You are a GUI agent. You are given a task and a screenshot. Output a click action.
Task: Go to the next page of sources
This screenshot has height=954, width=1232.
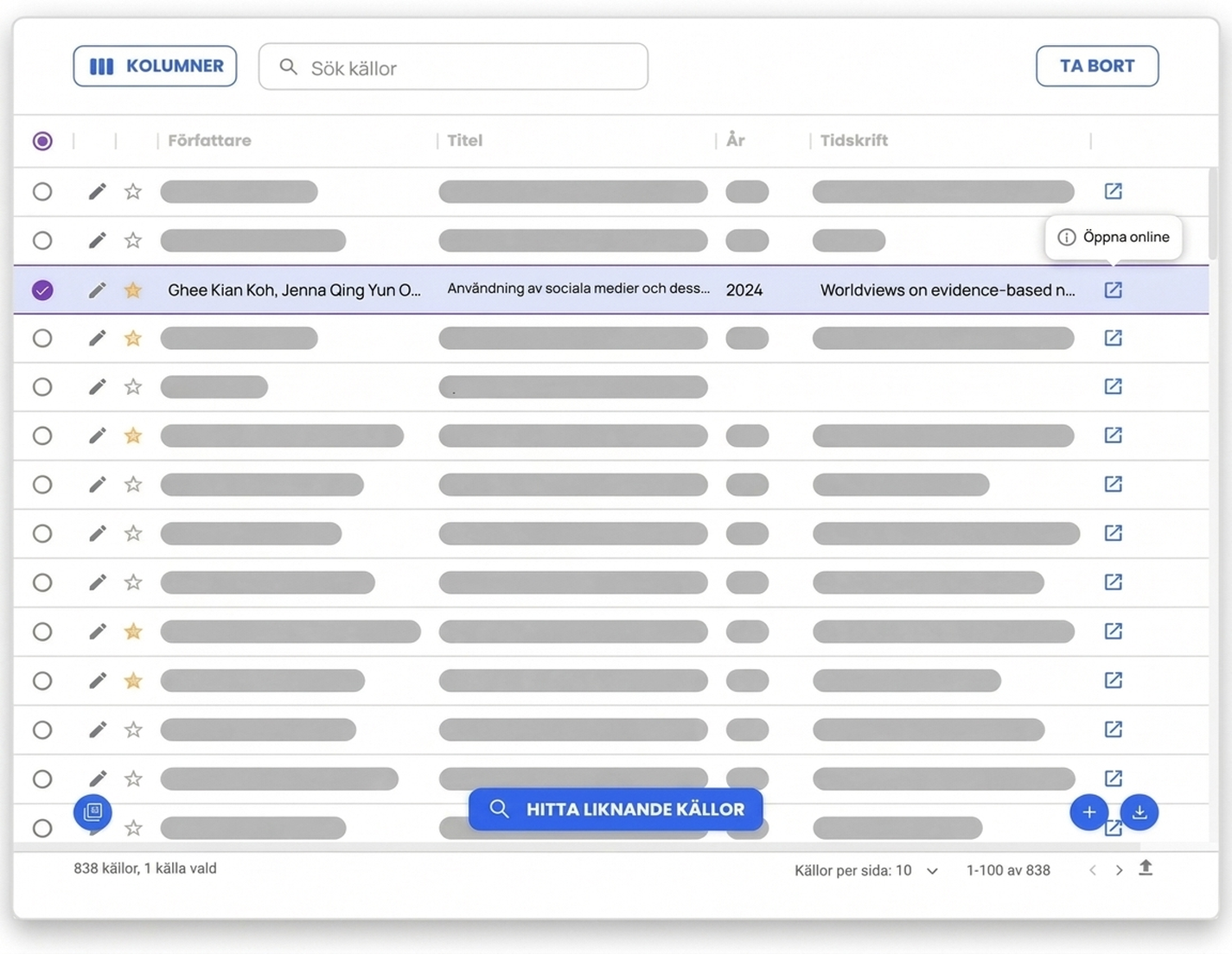[x=1119, y=870]
